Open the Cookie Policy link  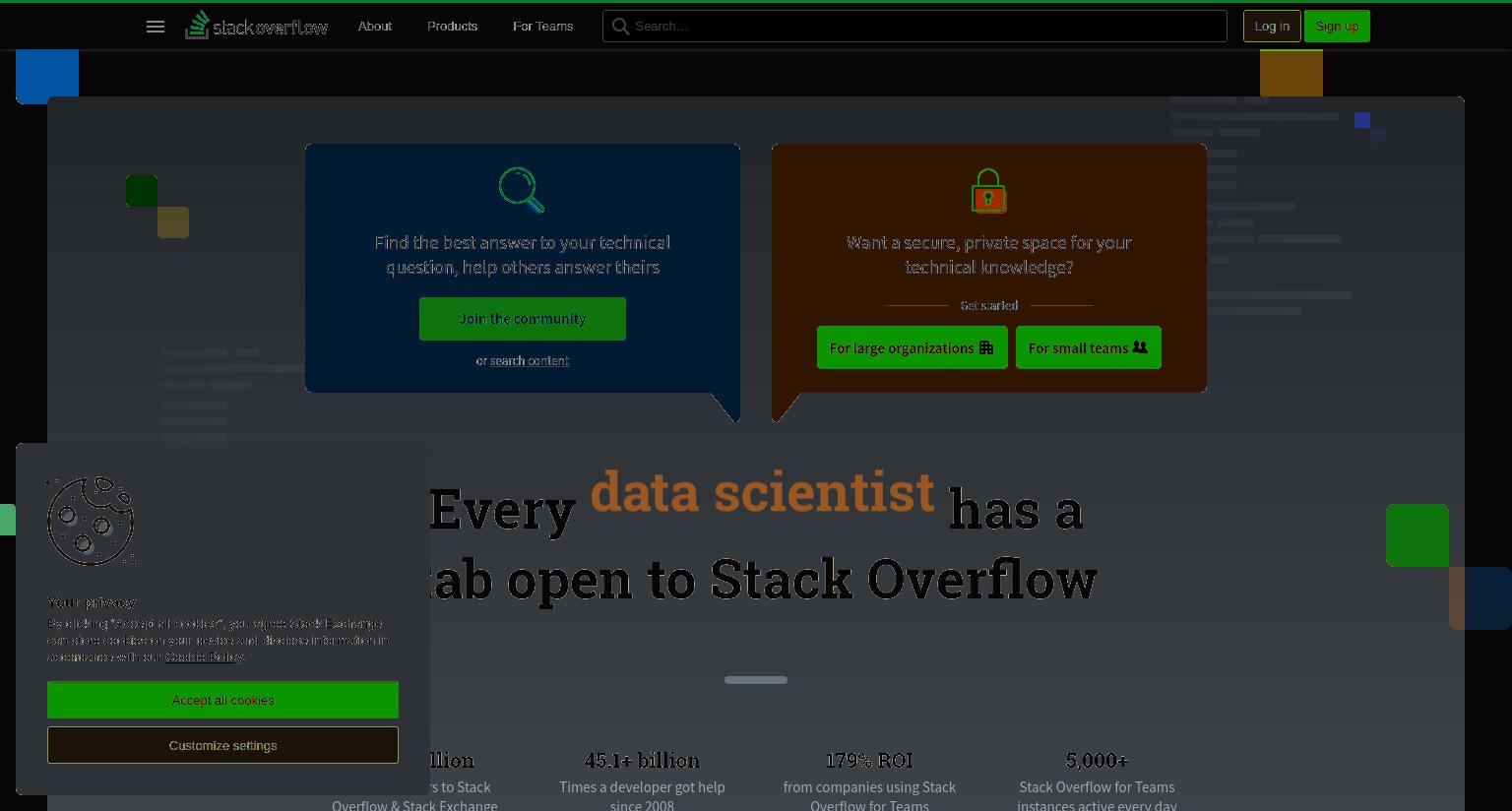(204, 656)
